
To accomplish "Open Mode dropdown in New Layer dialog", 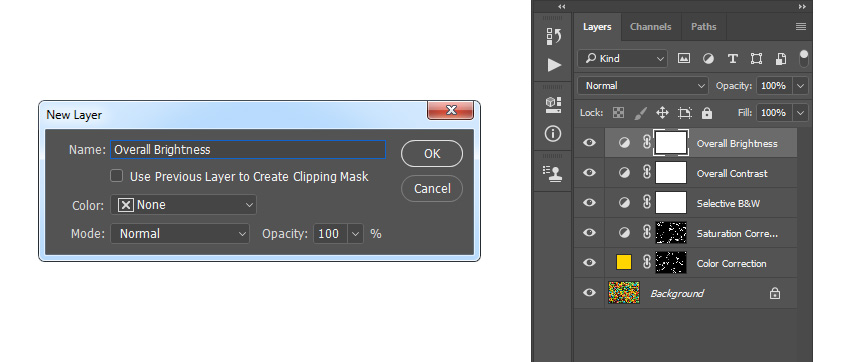I will point(180,234).
